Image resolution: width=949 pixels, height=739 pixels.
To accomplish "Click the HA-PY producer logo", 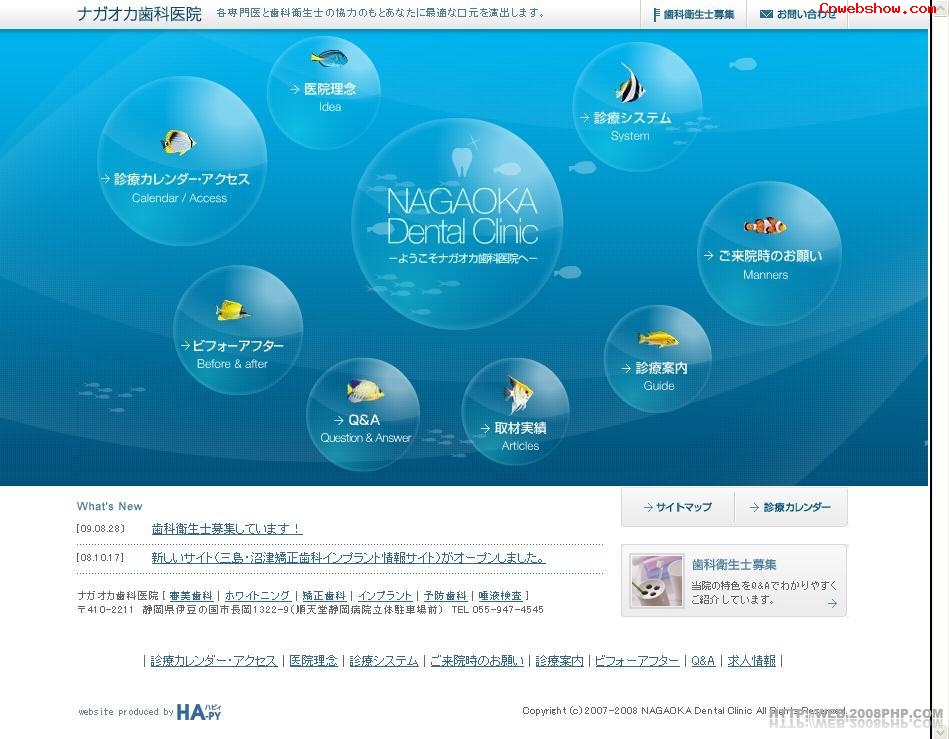I will pyautogui.click(x=199, y=712).
